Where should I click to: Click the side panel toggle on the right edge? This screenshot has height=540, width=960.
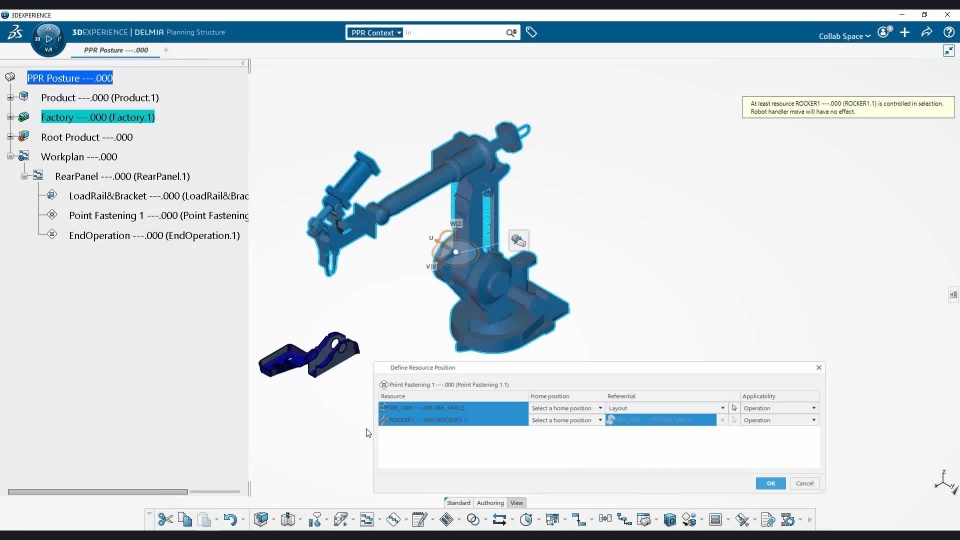953,294
